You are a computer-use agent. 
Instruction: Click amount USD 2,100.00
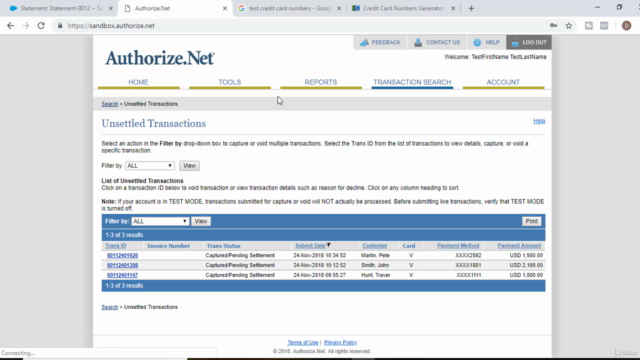pyautogui.click(x=526, y=265)
